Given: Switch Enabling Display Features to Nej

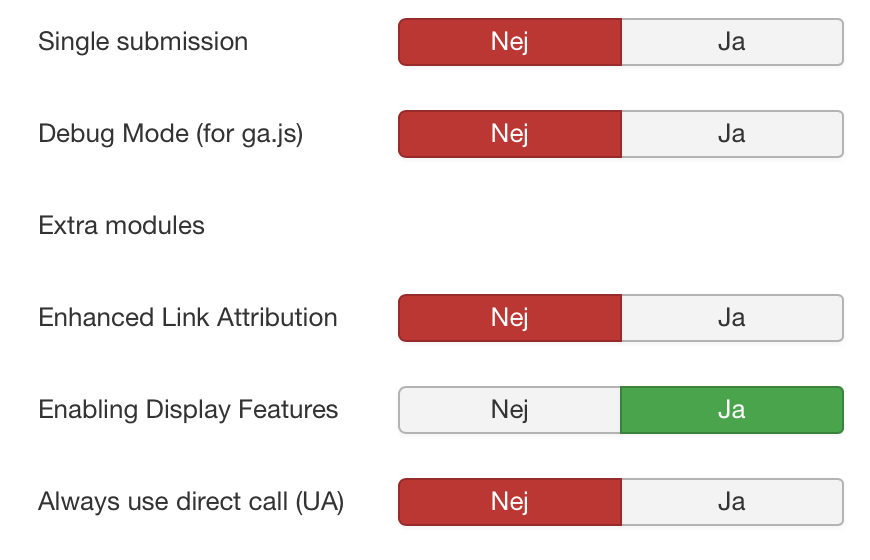Looking at the screenshot, I should (x=510, y=410).
